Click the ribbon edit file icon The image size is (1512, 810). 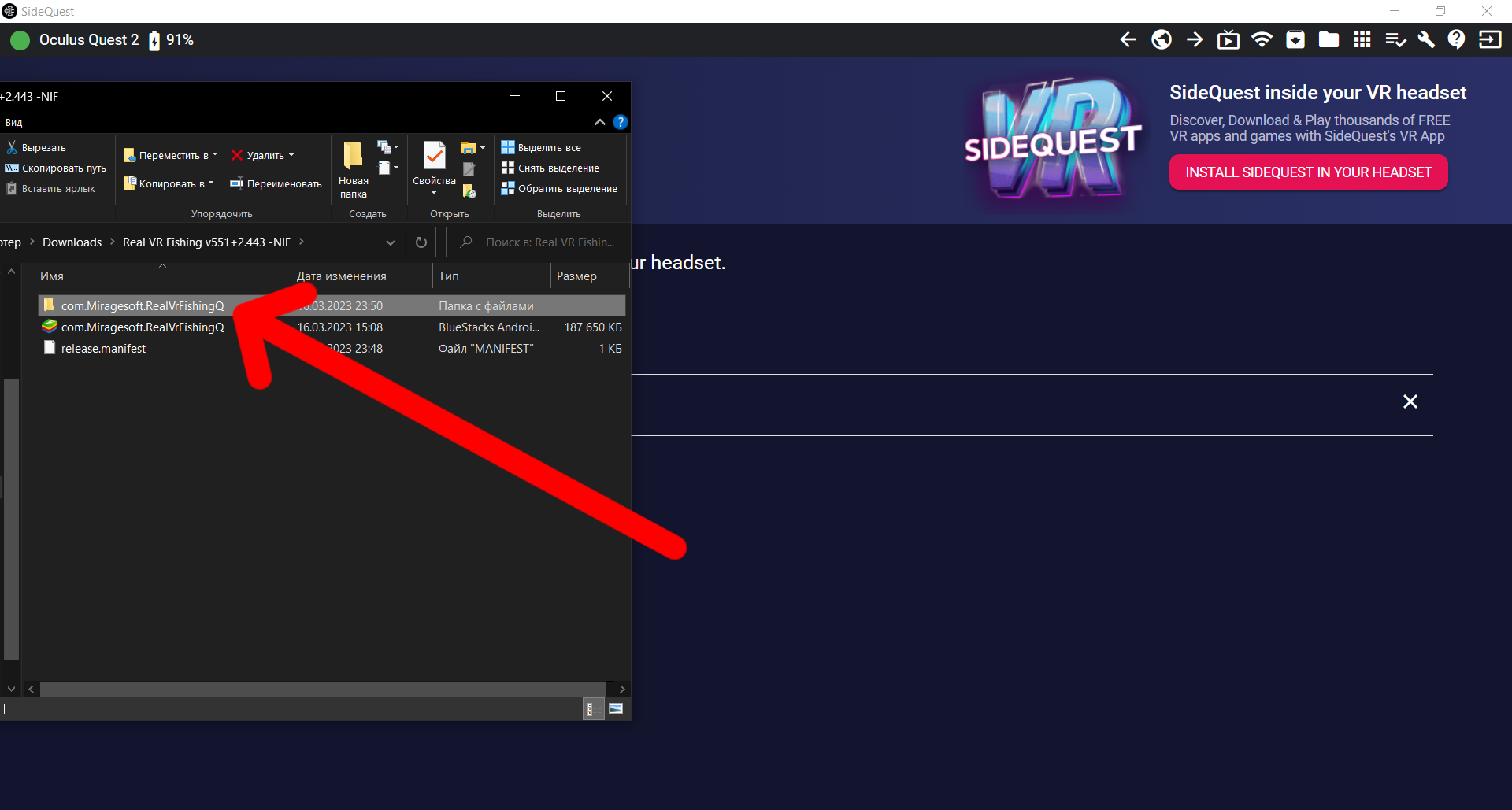(469, 169)
